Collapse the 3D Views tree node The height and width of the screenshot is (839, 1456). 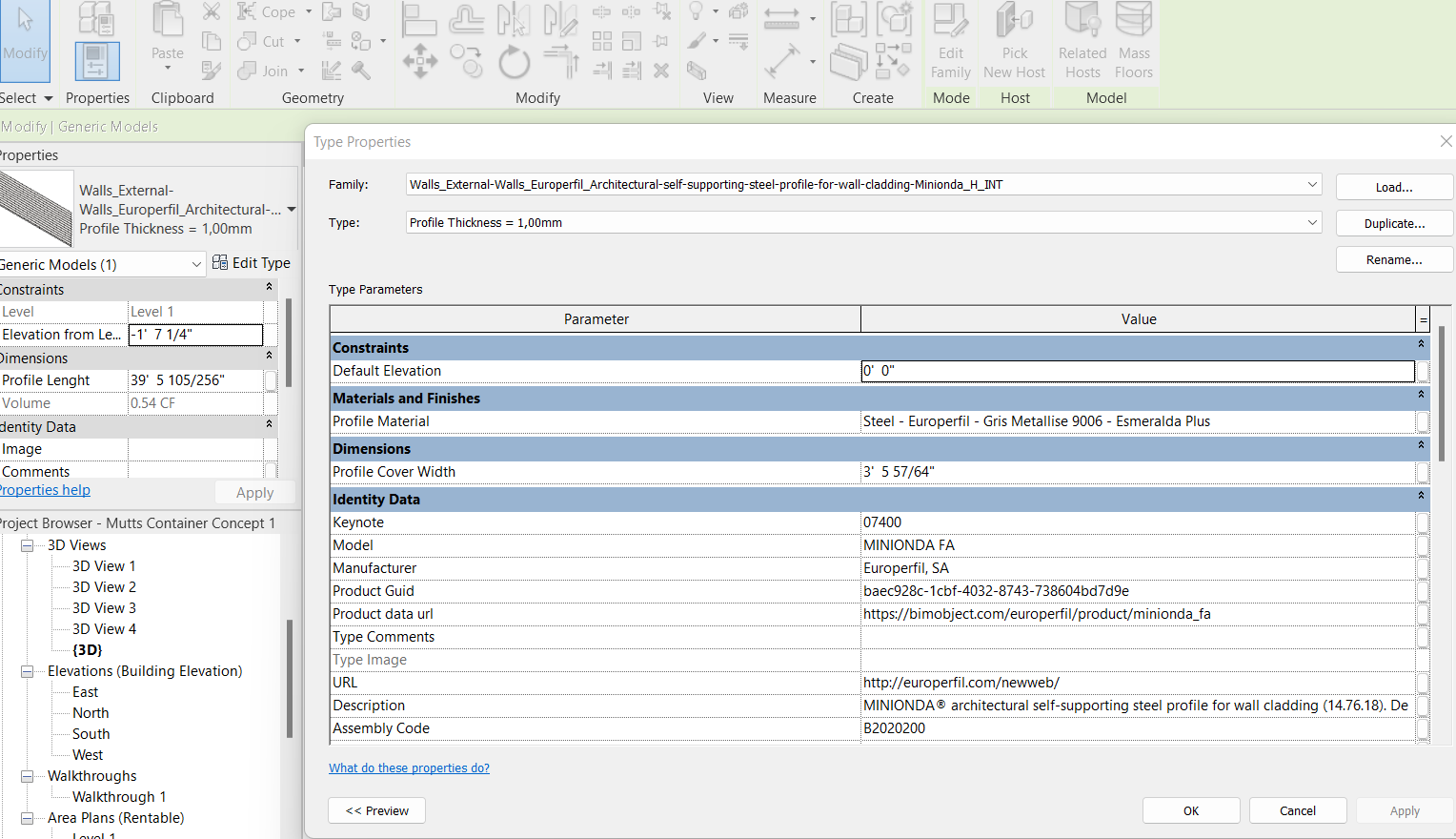tap(28, 545)
